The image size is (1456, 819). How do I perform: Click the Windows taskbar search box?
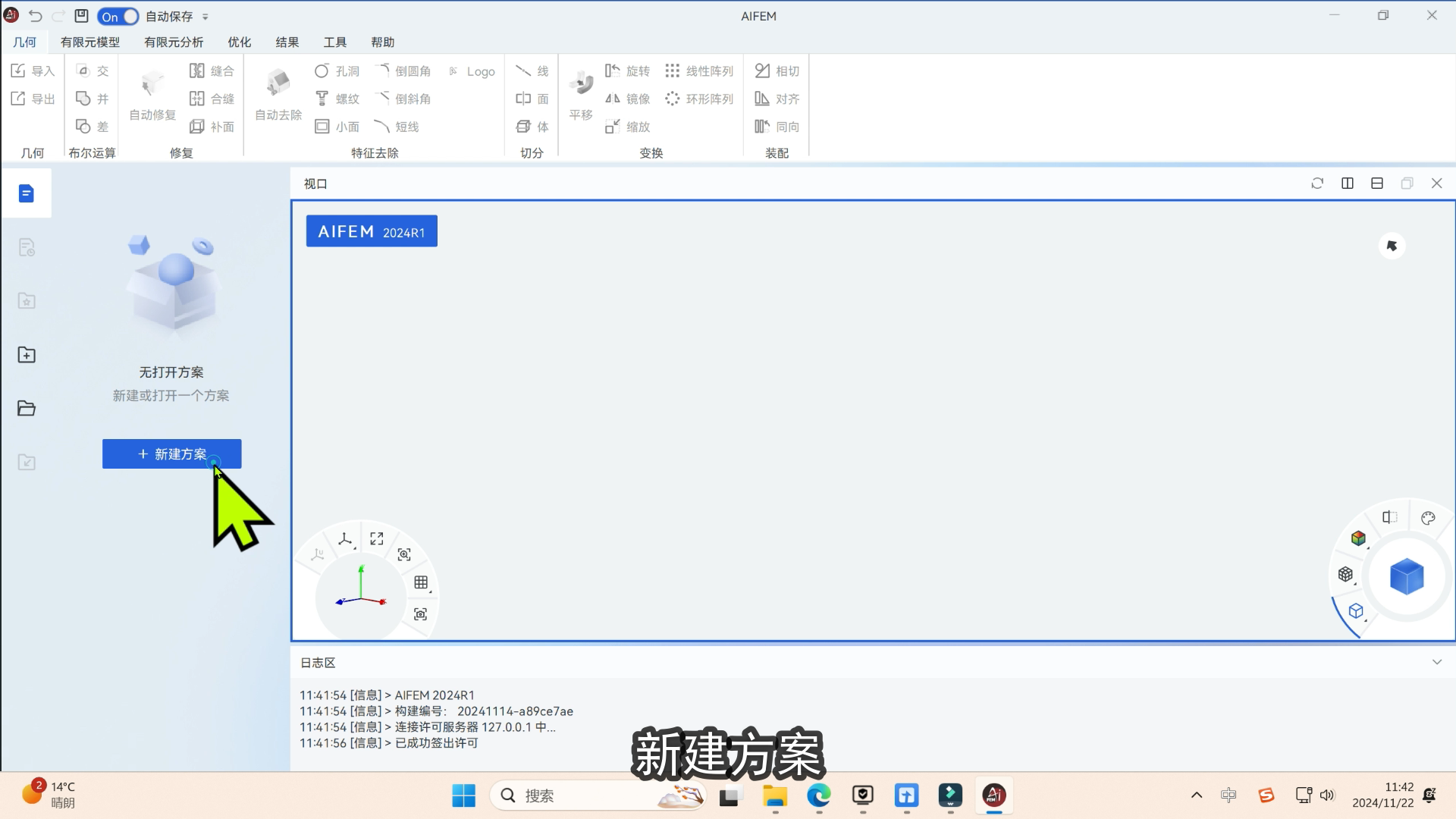[x=576, y=795]
